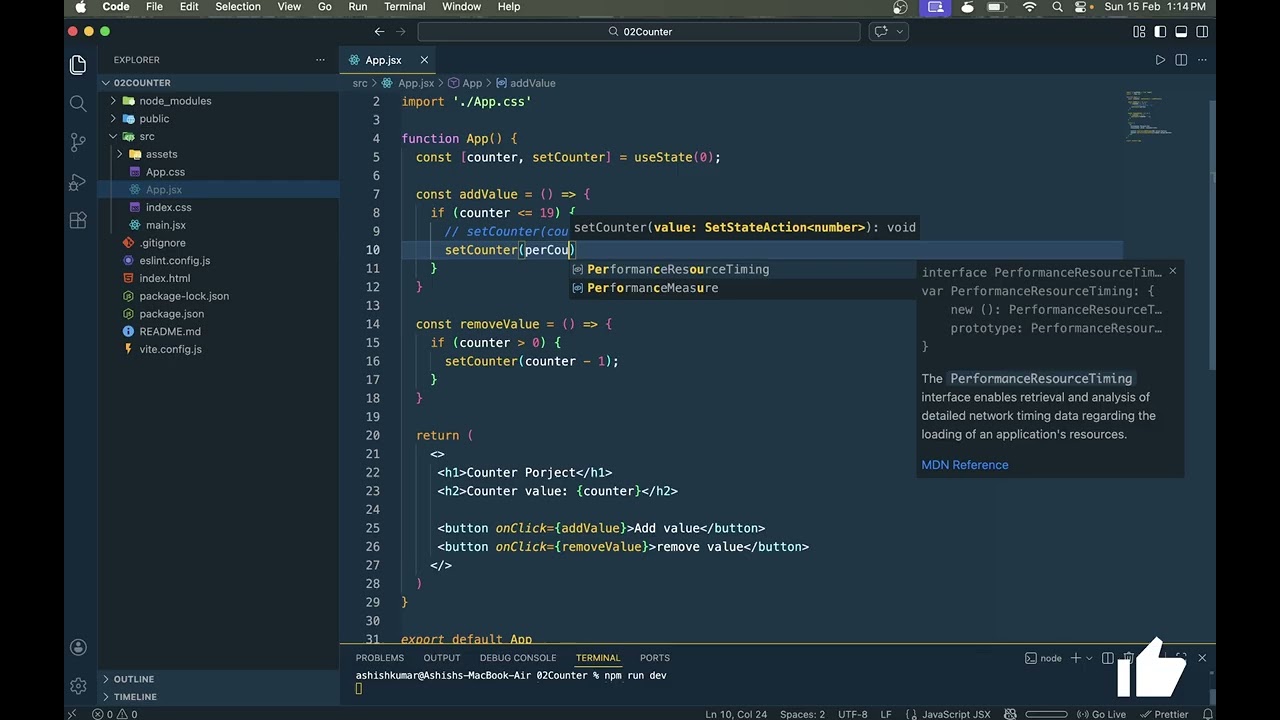Run the code with the play icon
This screenshot has width=1280, height=720.
(1160, 60)
